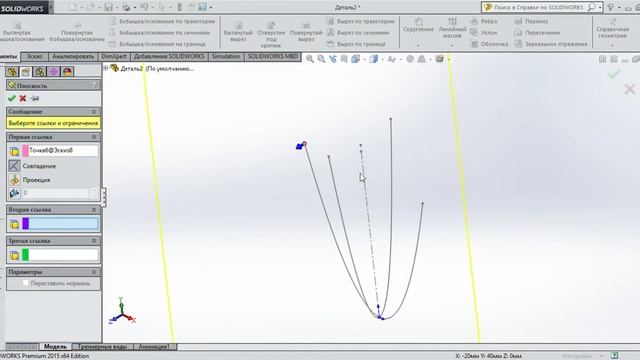Collapse the Вторая ссылка section
Screen dimensions: 640x360
94,209
